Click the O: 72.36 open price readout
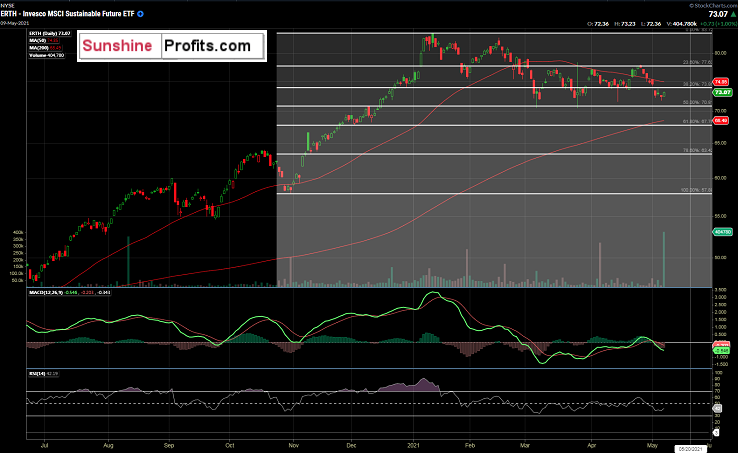 click(598, 24)
